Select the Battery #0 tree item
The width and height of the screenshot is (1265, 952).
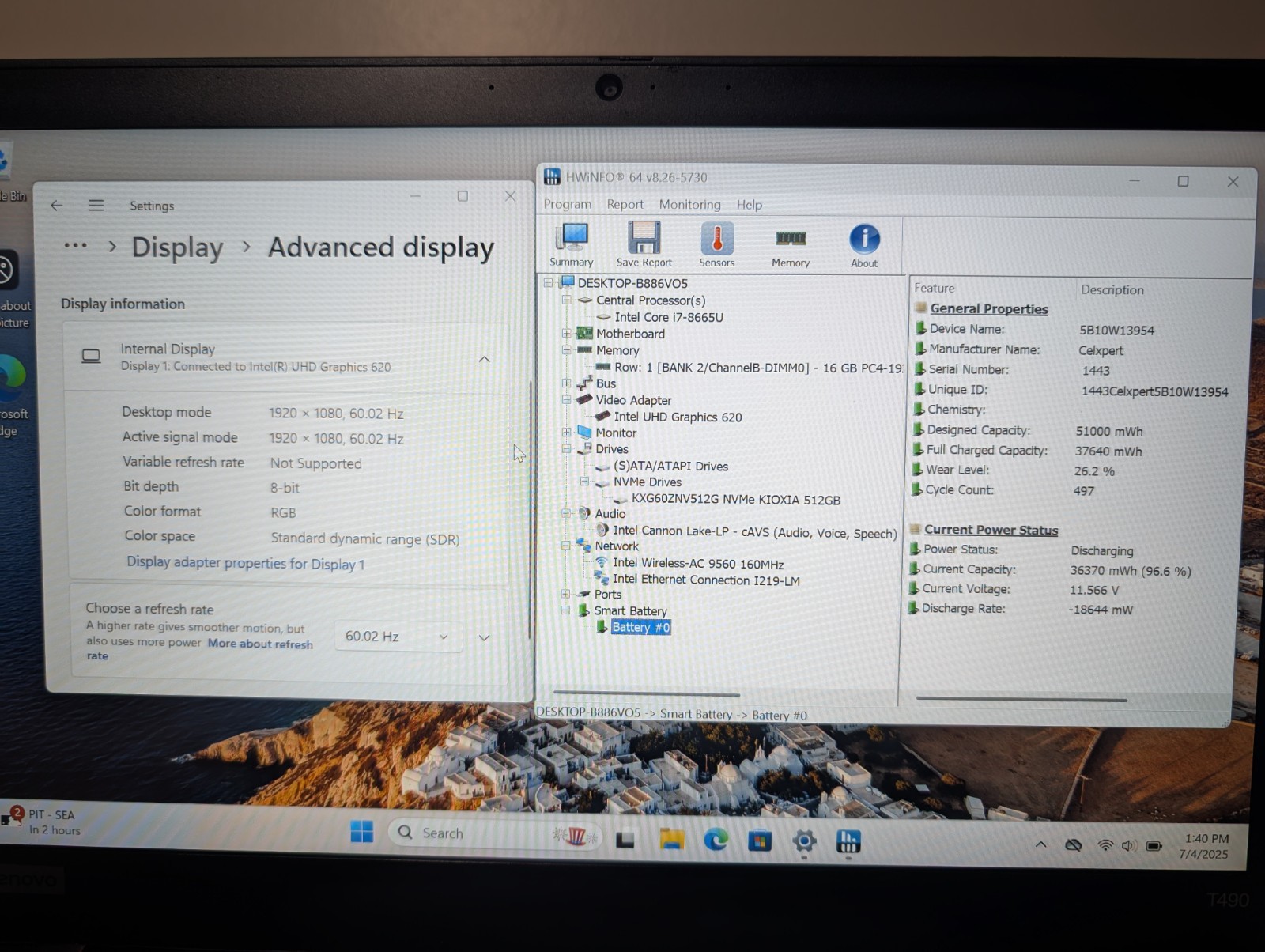click(x=640, y=627)
